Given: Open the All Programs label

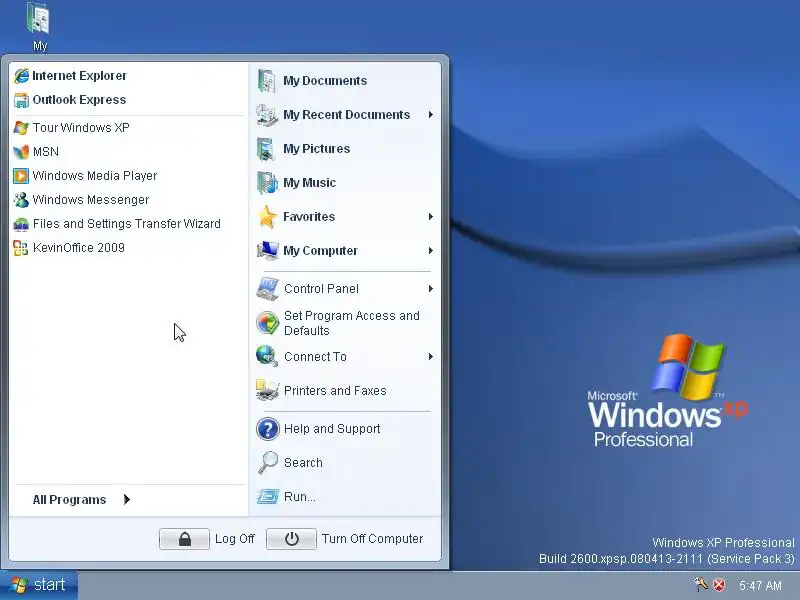Looking at the screenshot, I should point(69,500).
